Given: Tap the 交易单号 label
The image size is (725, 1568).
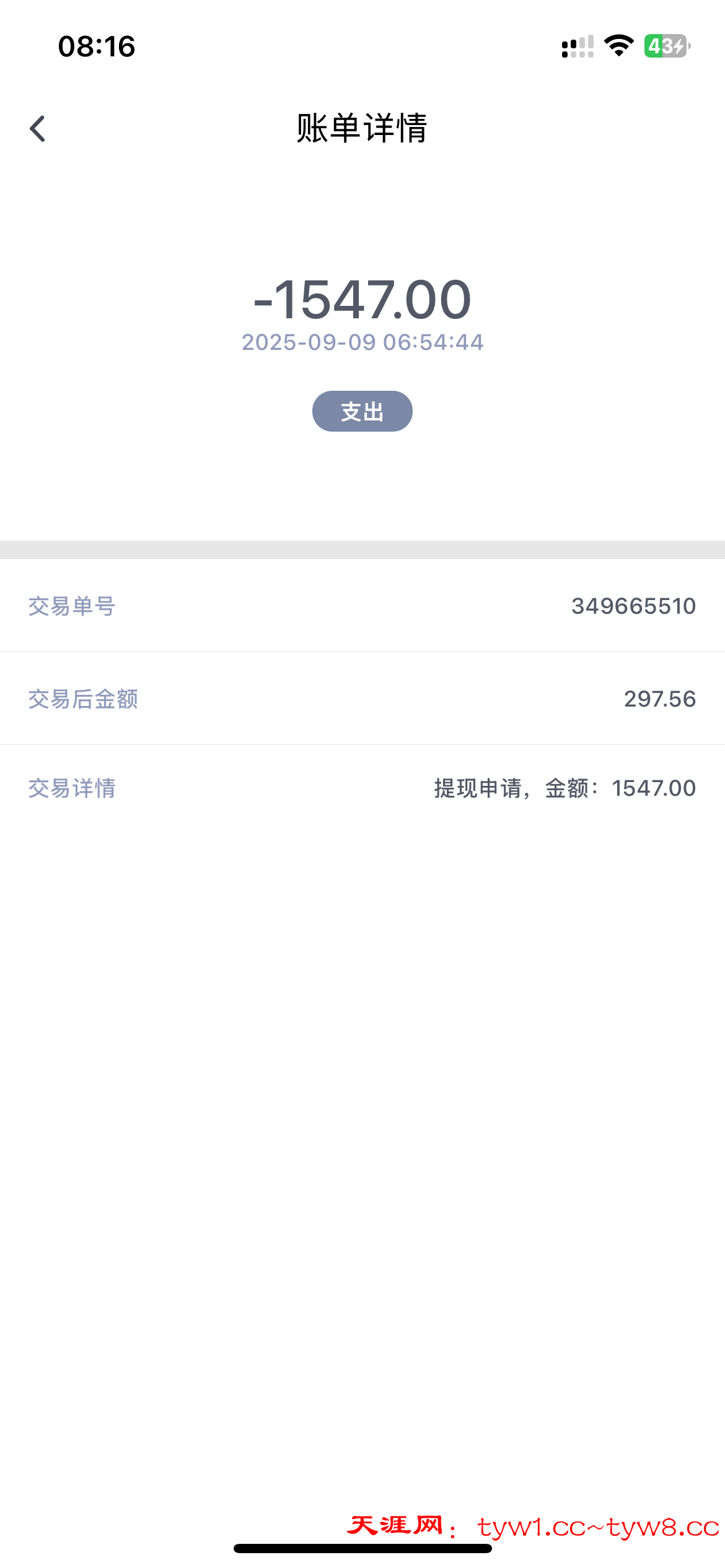Looking at the screenshot, I should click(x=72, y=606).
